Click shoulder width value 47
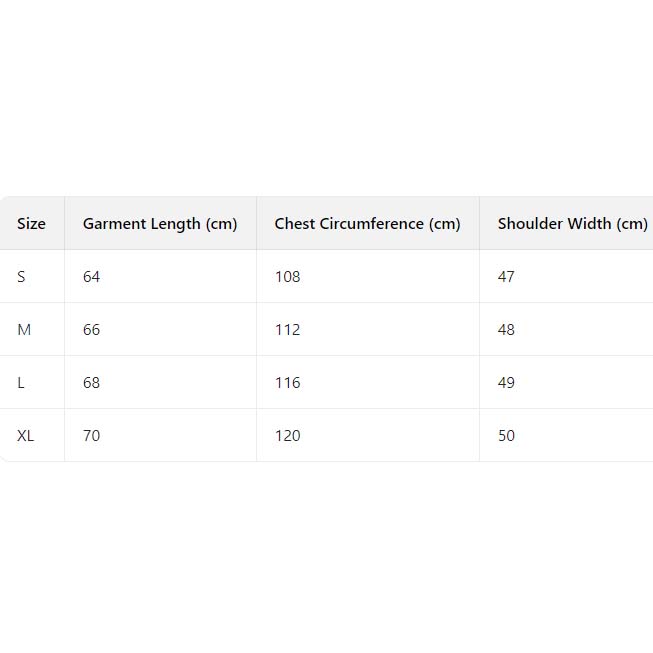The height and width of the screenshot is (653, 653). point(506,277)
